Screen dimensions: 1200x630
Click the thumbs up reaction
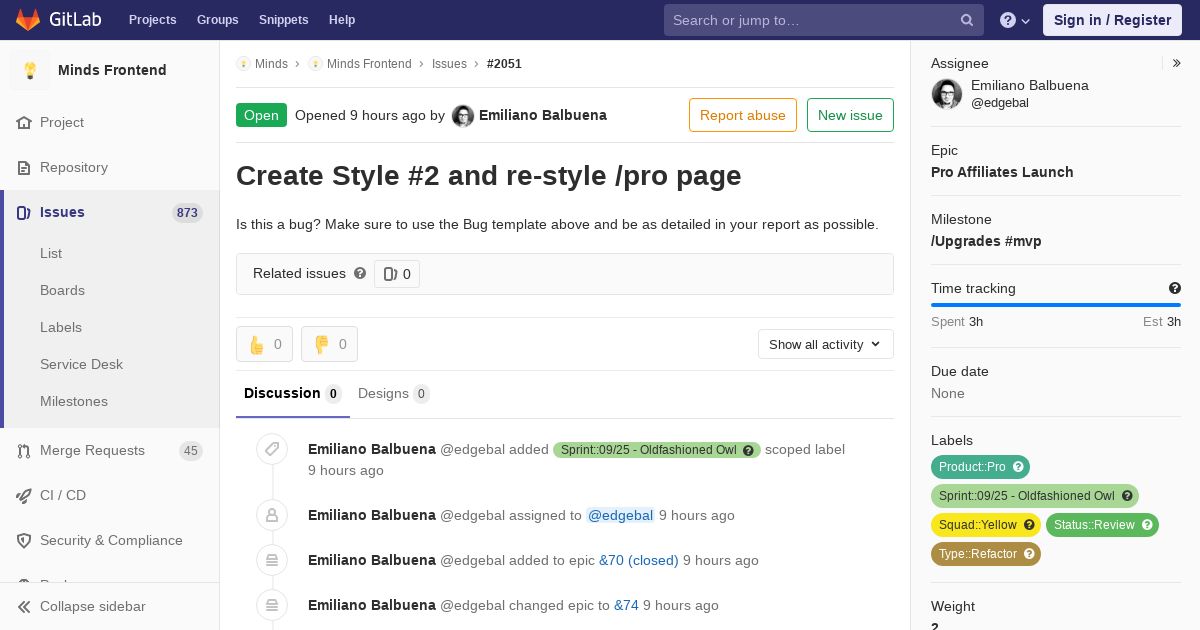click(264, 344)
